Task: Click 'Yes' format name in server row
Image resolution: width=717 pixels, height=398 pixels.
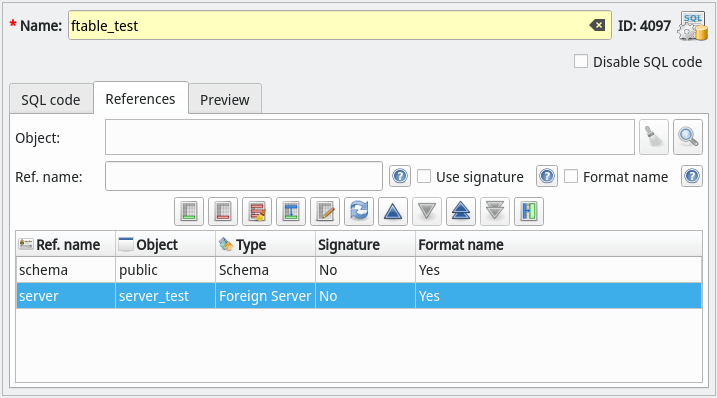Action: (559, 296)
